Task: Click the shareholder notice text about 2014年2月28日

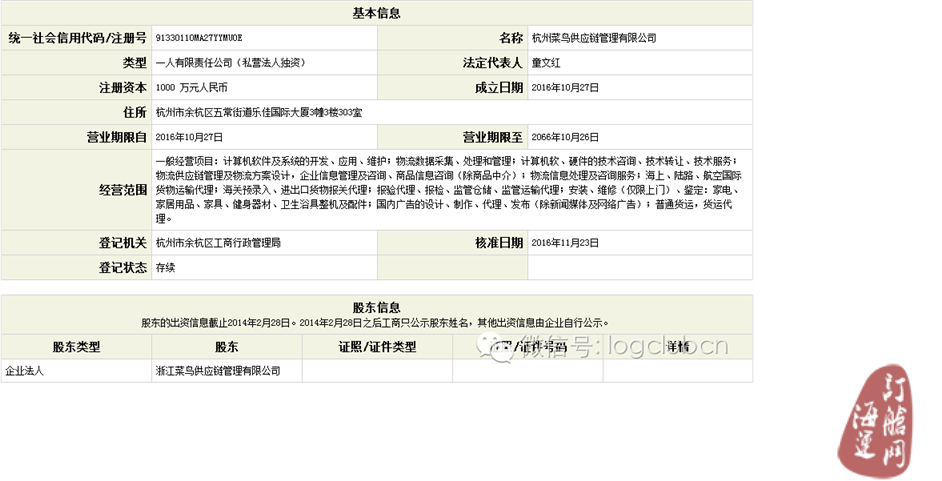Action: click(375, 323)
